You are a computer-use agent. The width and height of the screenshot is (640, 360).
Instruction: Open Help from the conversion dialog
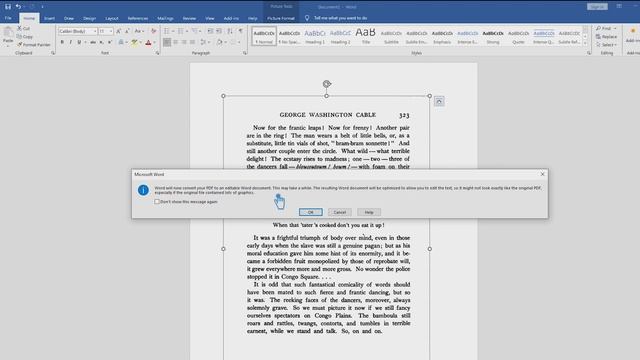[x=369, y=212]
